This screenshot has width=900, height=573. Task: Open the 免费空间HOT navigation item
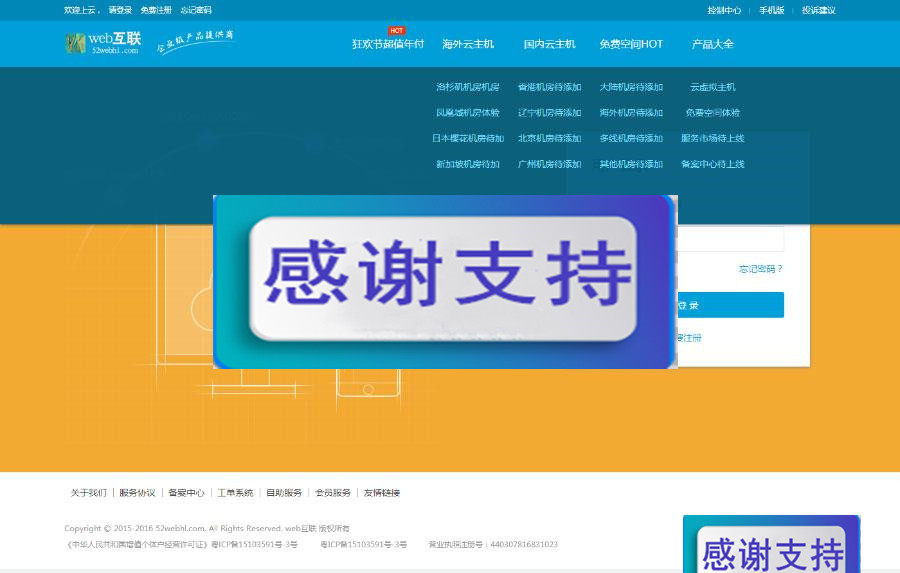[631, 44]
